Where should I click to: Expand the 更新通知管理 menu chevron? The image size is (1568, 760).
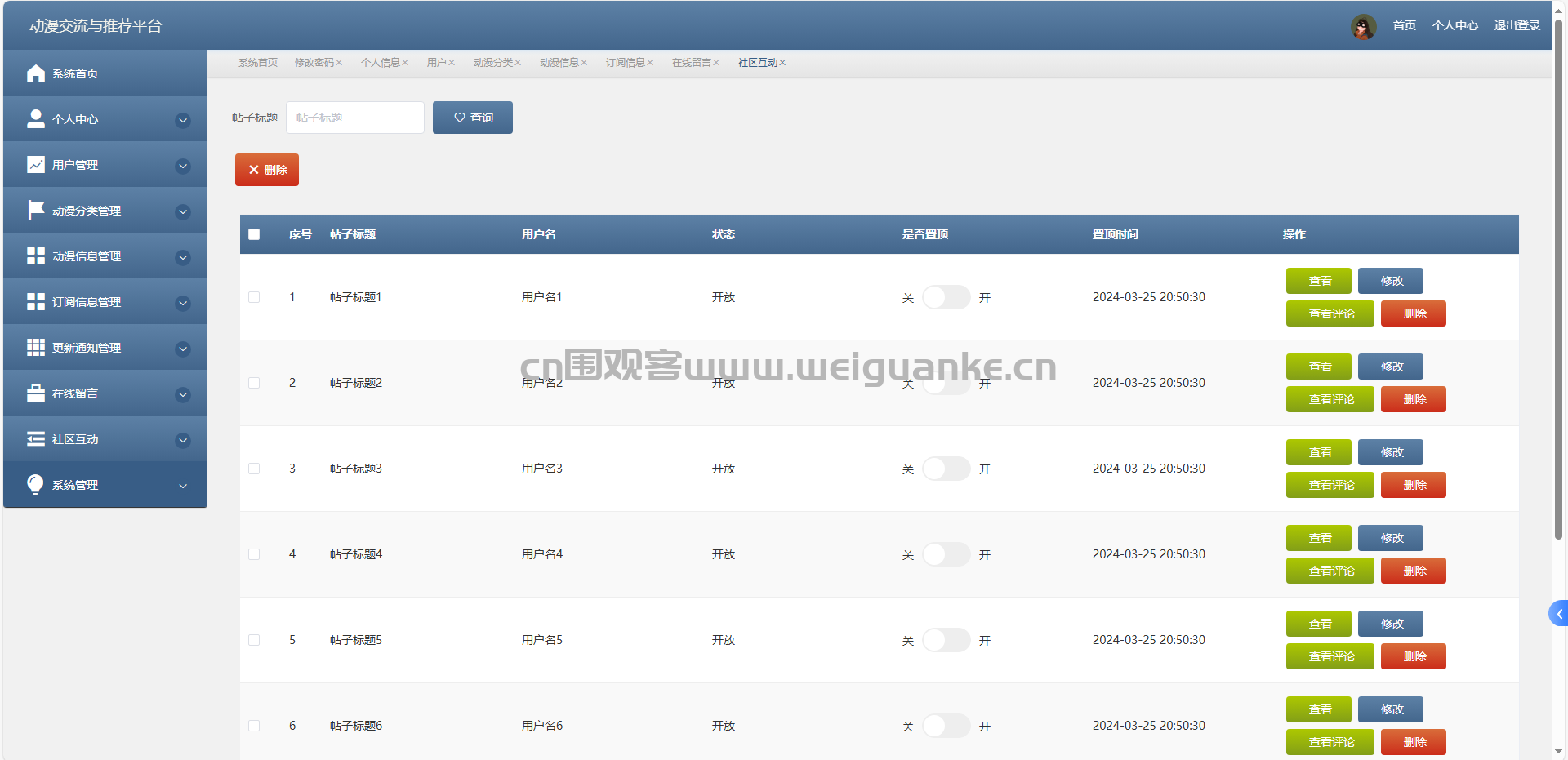coord(183,349)
